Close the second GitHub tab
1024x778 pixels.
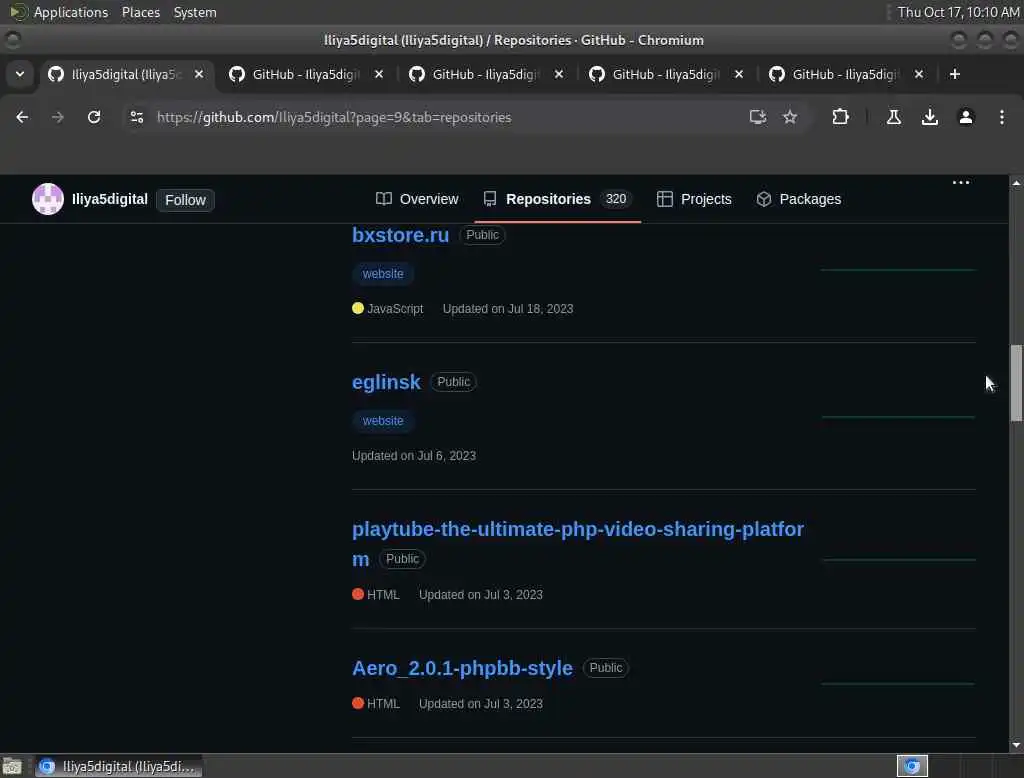point(379,74)
